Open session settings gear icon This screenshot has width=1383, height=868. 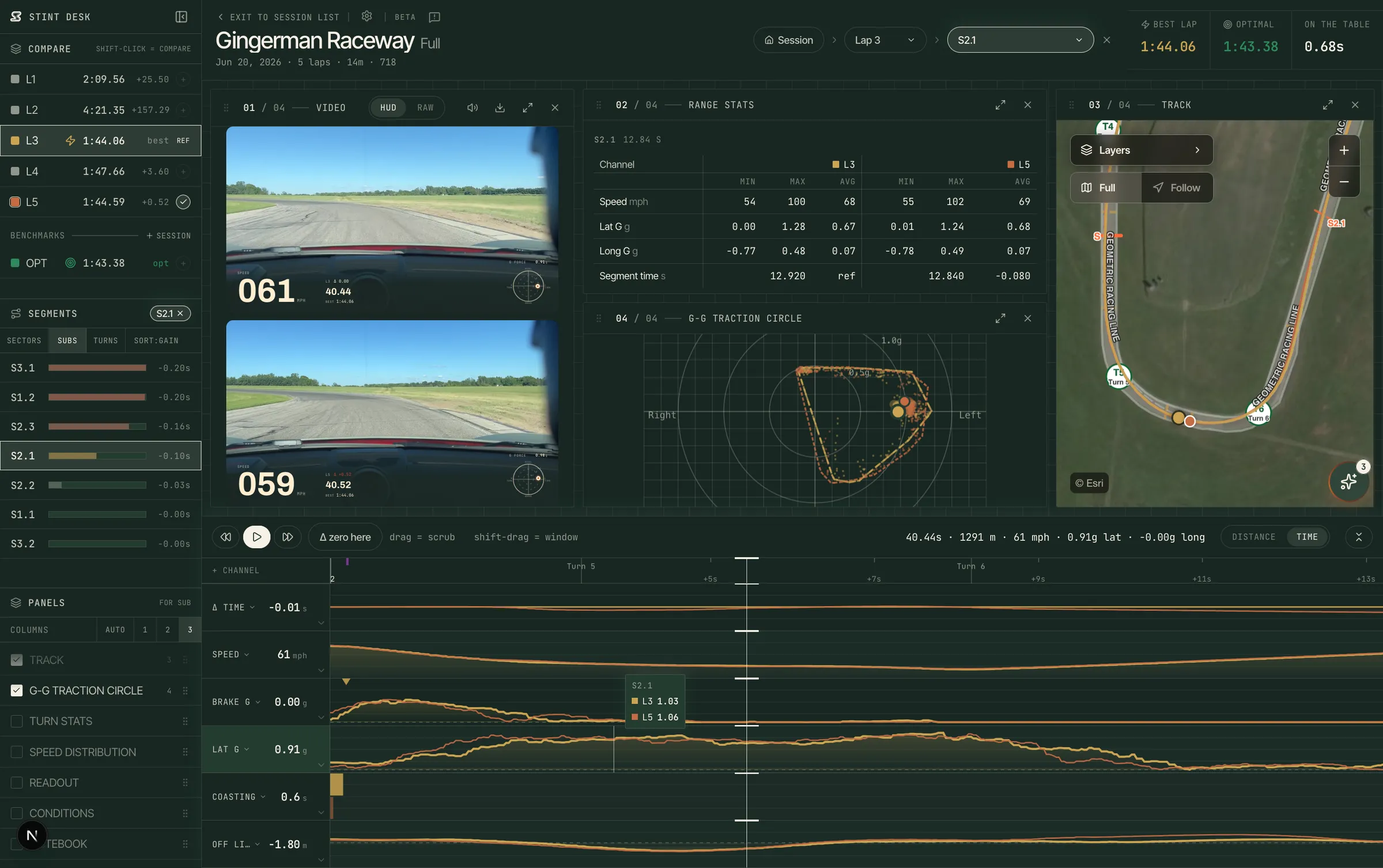tap(366, 16)
